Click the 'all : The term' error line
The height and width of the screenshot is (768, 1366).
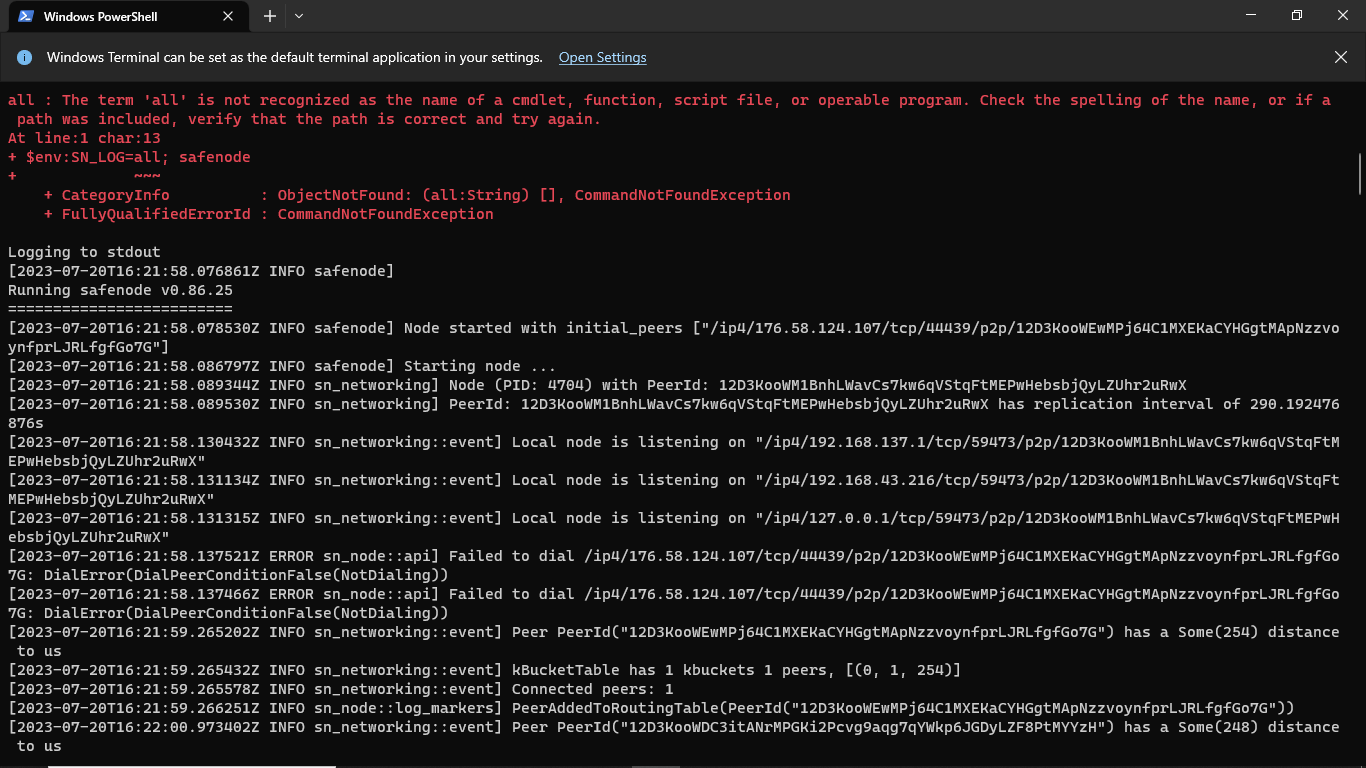point(669,109)
